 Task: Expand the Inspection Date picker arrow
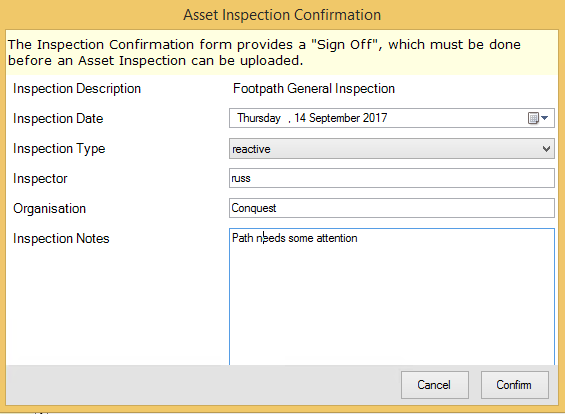[544, 118]
